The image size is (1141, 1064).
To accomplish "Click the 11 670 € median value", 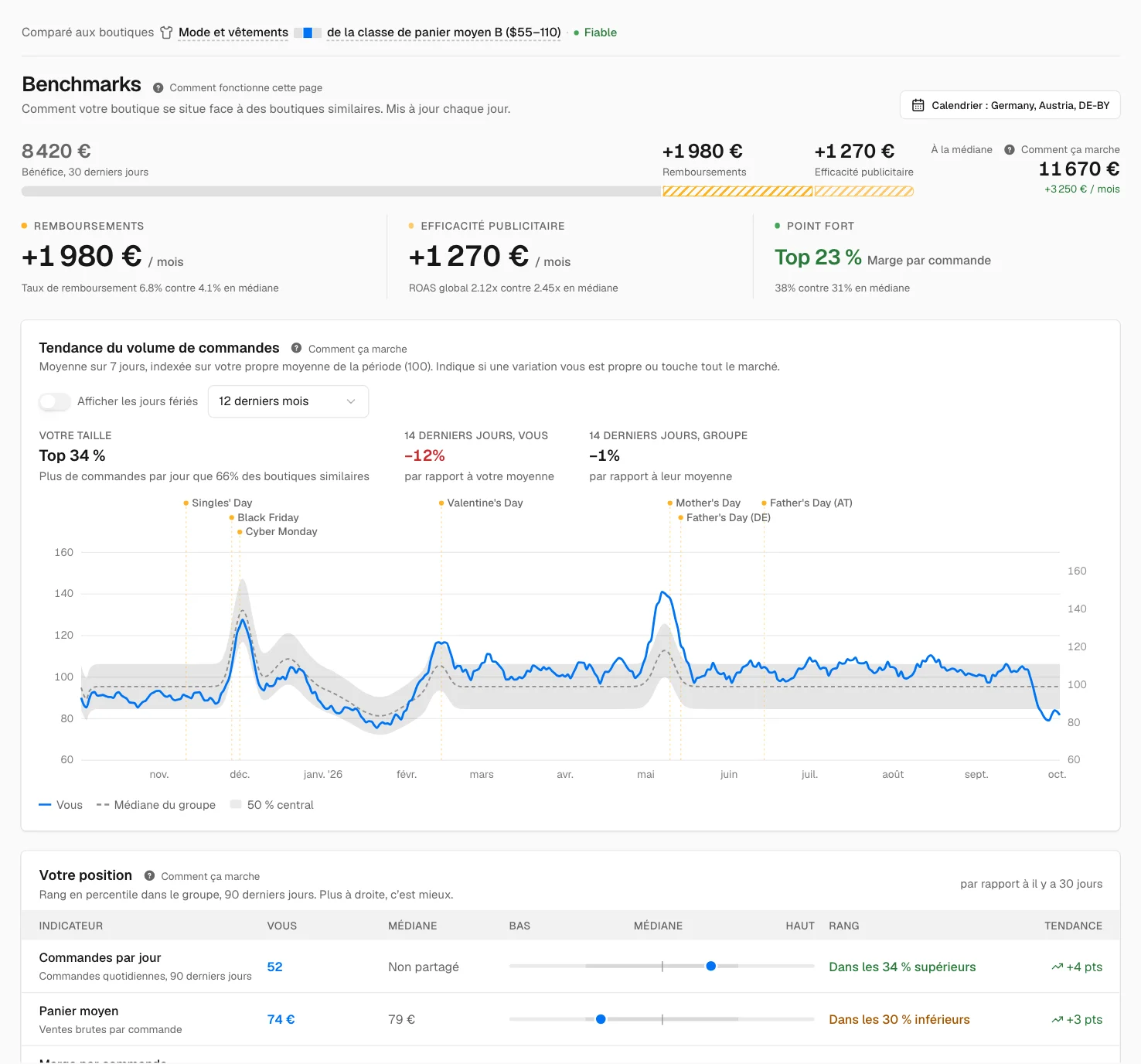I will pyautogui.click(x=1079, y=169).
